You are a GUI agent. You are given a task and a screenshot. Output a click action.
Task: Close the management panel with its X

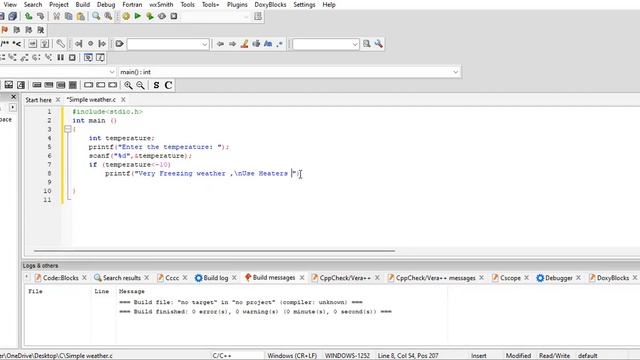coord(13,97)
